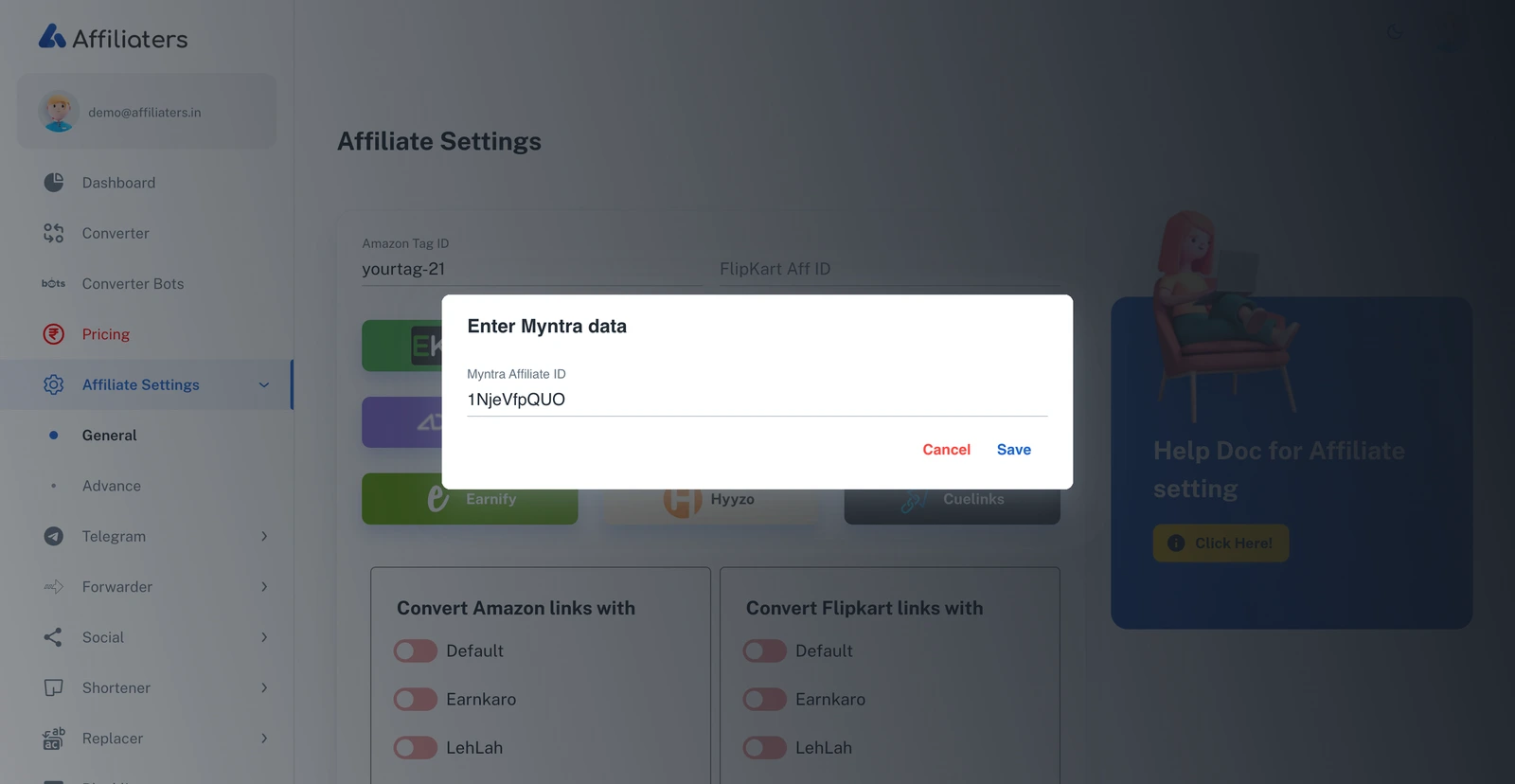Expand the Social submenu arrow
Viewport: 1515px width, 784px height.
[x=264, y=637]
